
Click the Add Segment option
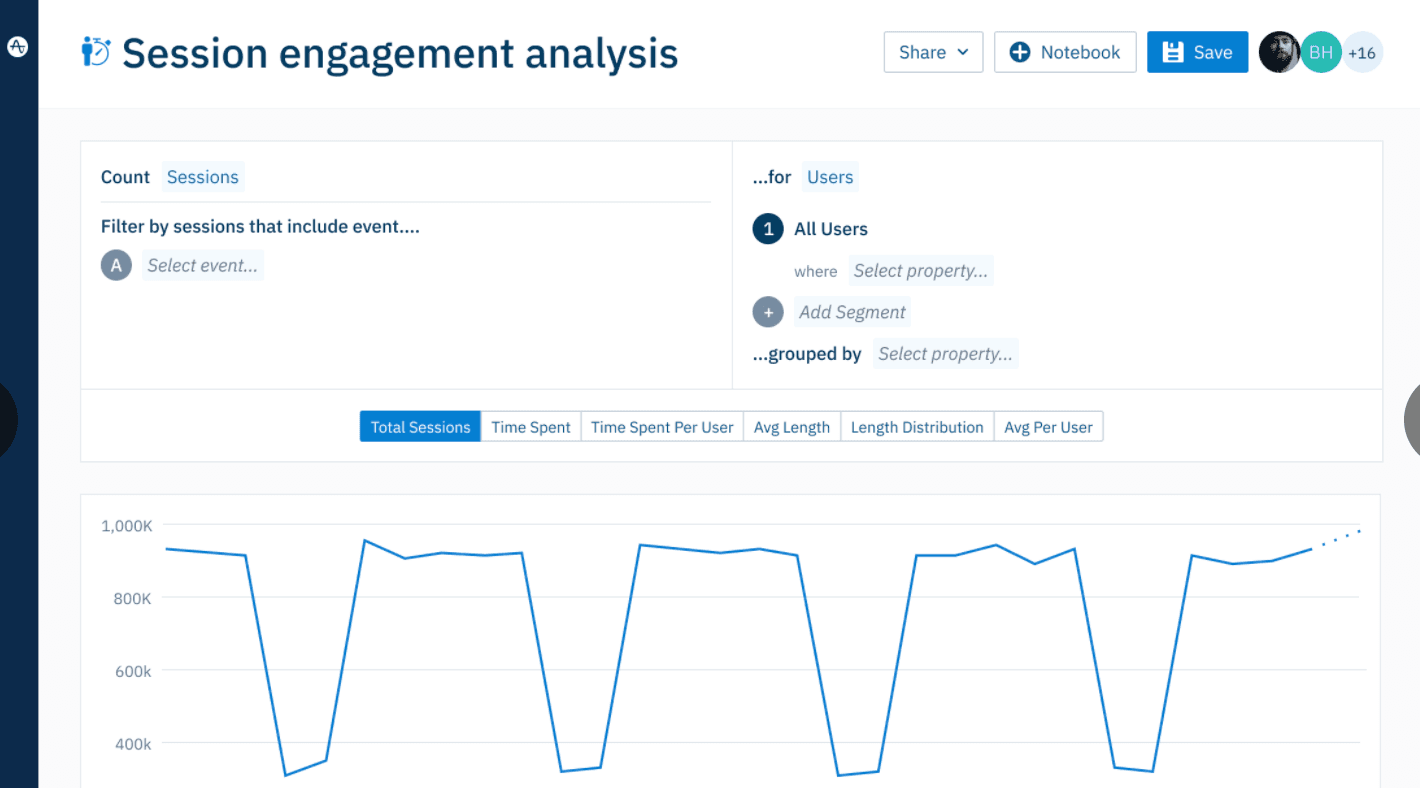coord(852,311)
